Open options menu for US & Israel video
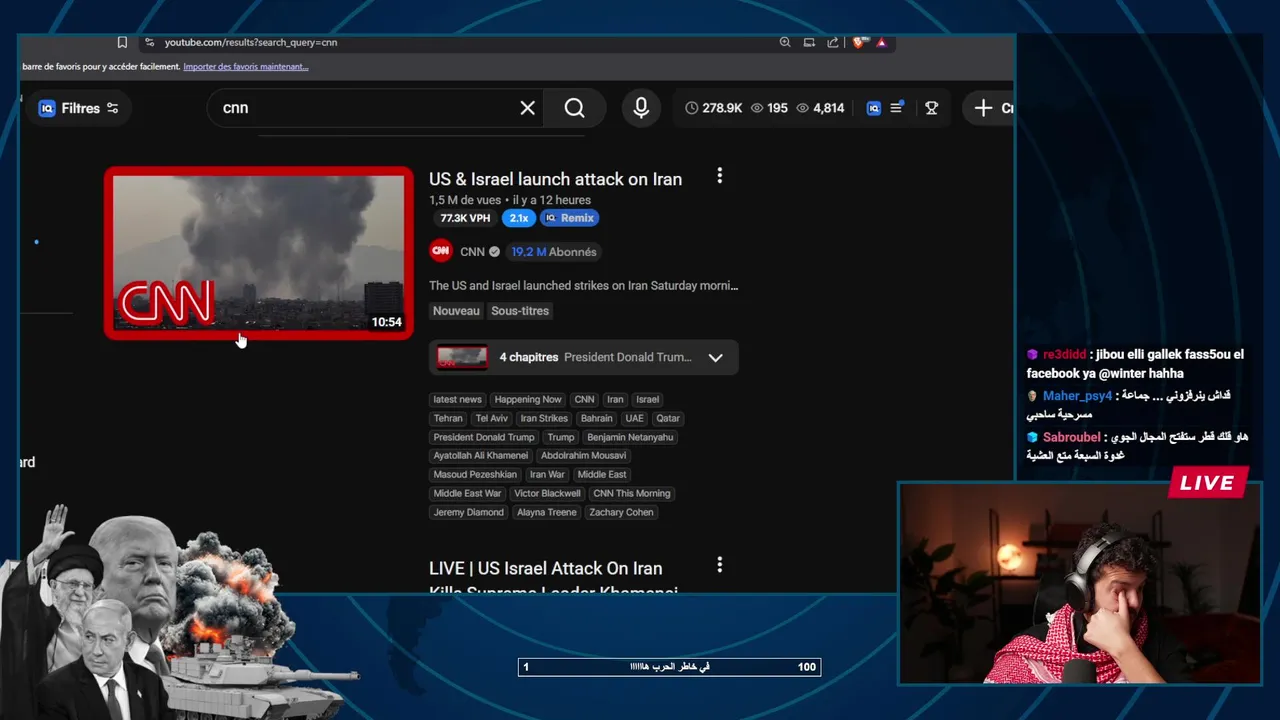Image resolution: width=1280 pixels, height=720 pixels. pyautogui.click(x=719, y=176)
